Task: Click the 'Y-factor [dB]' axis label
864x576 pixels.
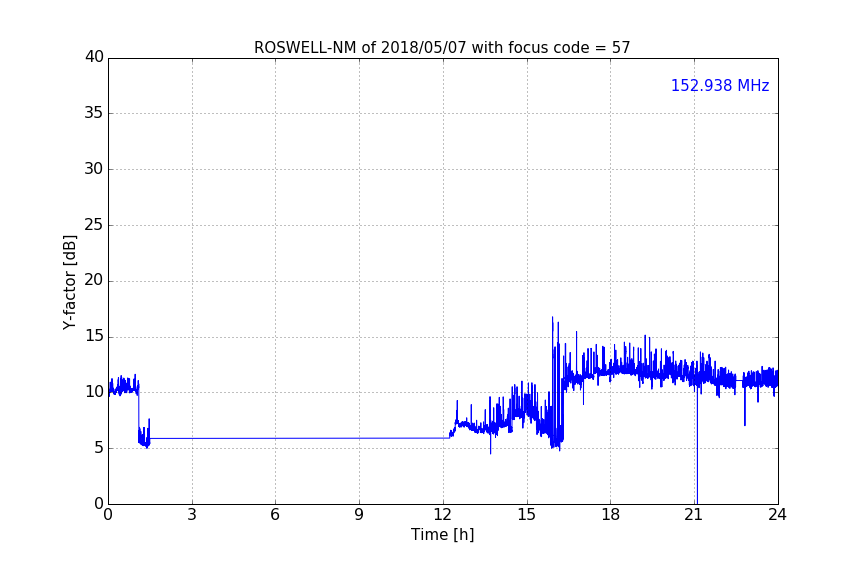Action: pos(69,282)
